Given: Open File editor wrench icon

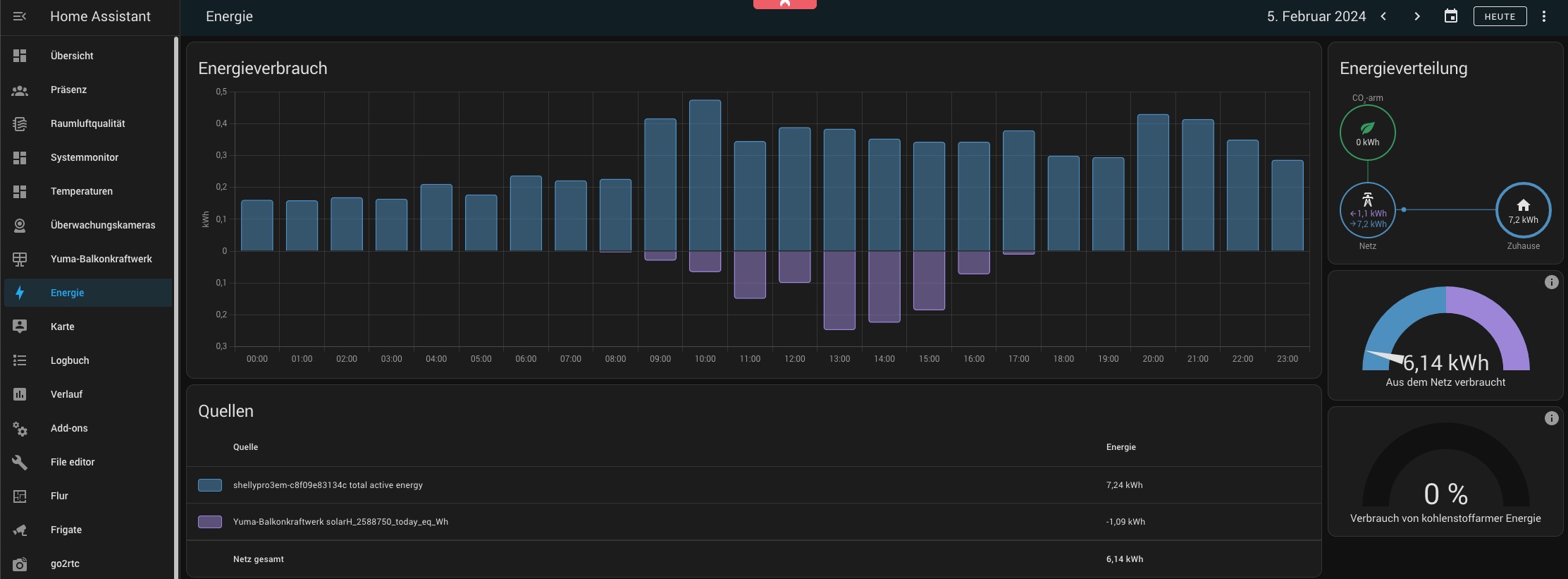Looking at the screenshot, I should tap(20, 462).
